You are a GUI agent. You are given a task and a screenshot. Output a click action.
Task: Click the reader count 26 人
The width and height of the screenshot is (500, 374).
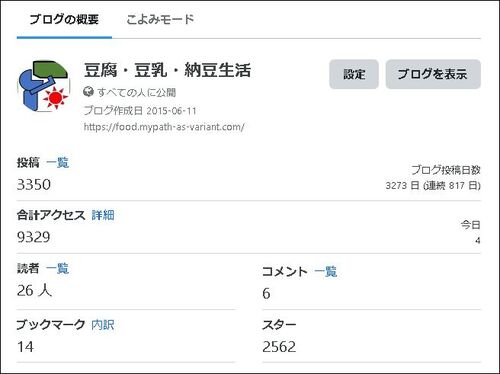[x=34, y=290]
